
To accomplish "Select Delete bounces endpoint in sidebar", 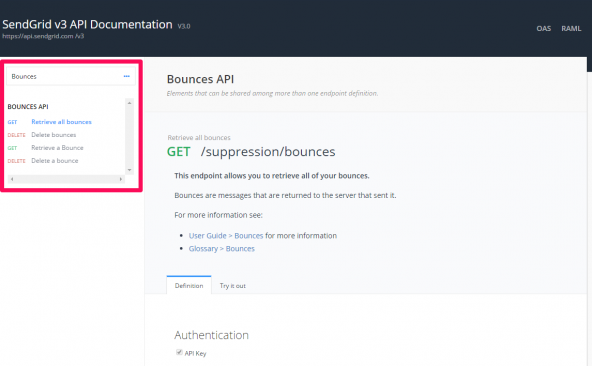I will [54, 135].
